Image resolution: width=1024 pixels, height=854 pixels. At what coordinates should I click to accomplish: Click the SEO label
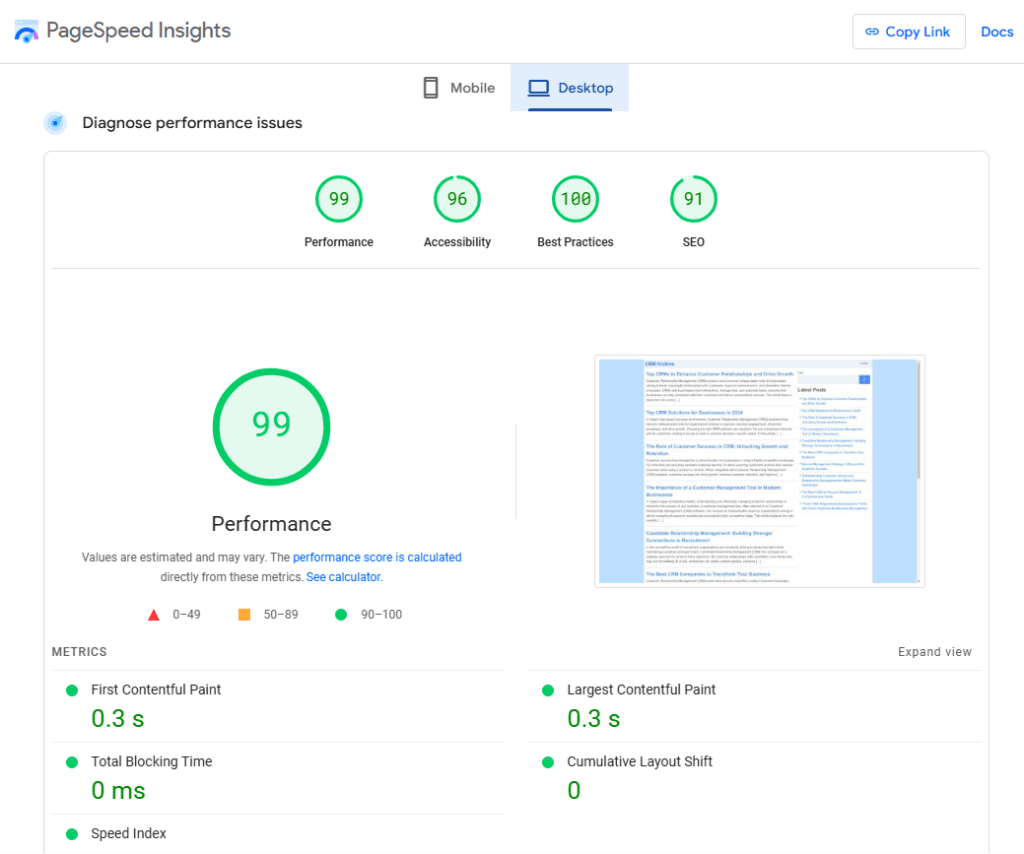coord(694,242)
